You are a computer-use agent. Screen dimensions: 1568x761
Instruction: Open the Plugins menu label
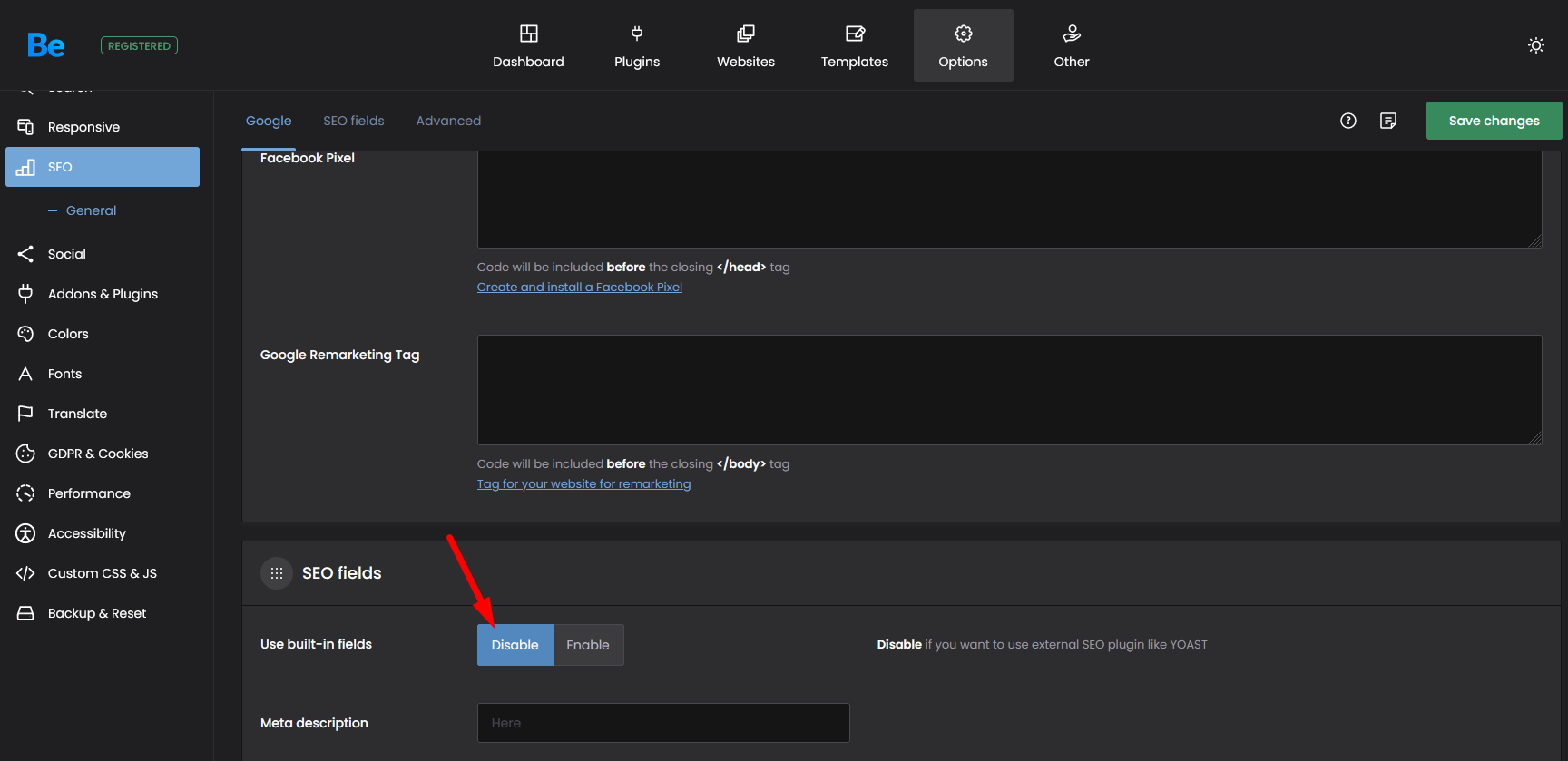point(637,62)
